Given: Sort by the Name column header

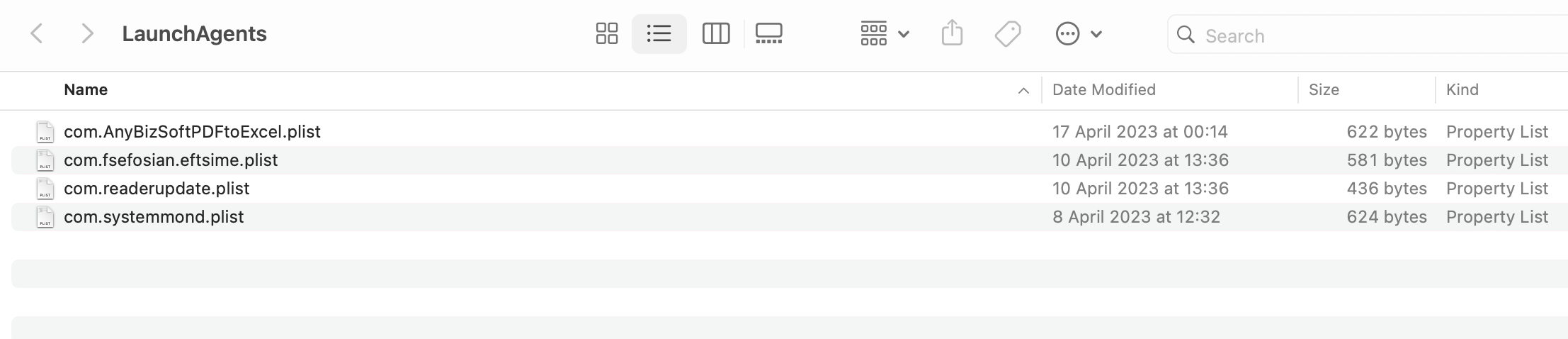Looking at the screenshot, I should pyautogui.click(x=86, y=89).
